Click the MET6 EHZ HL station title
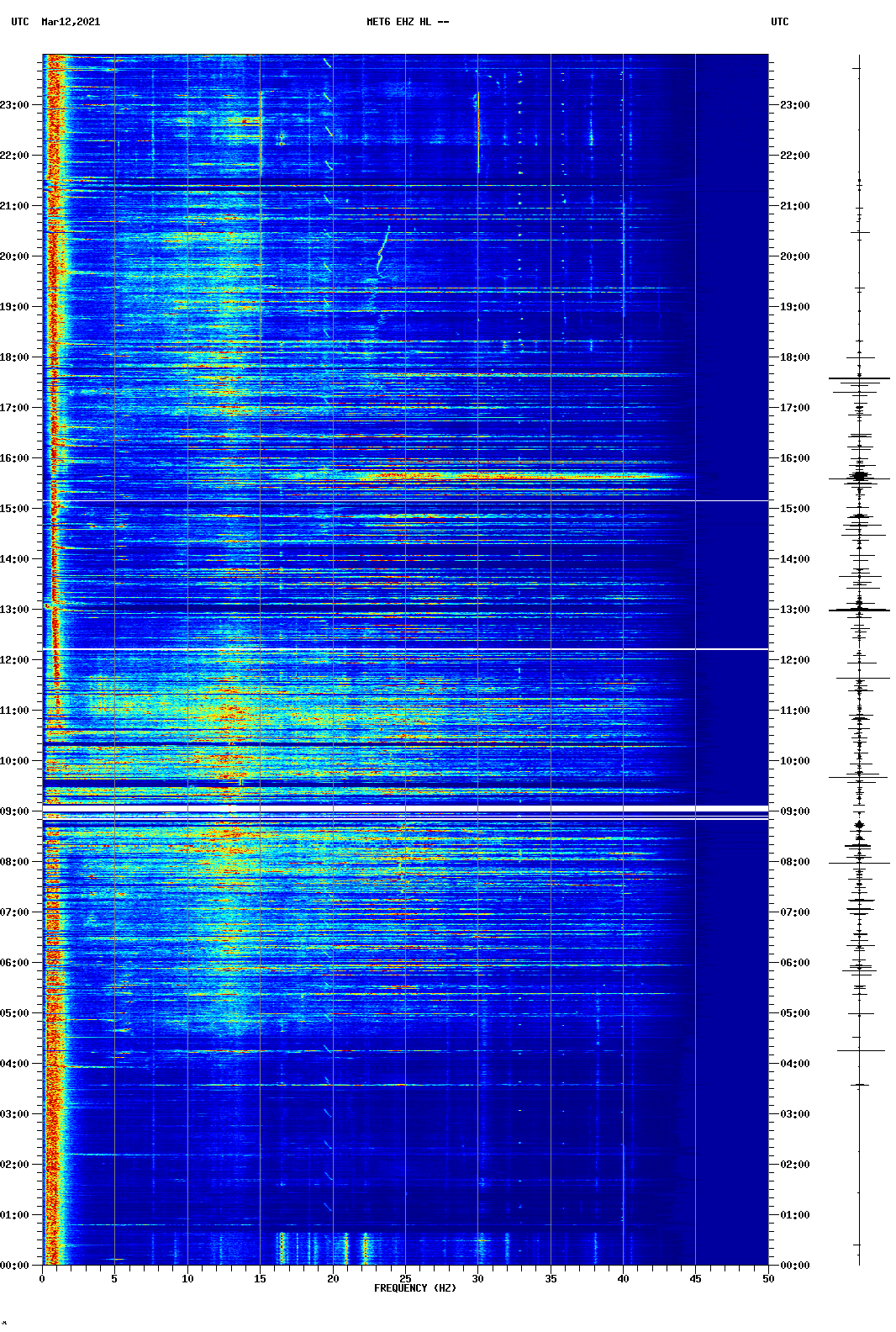Image resolution: width=896 pixels, height=1332 pixels. [x=408, y=22]
